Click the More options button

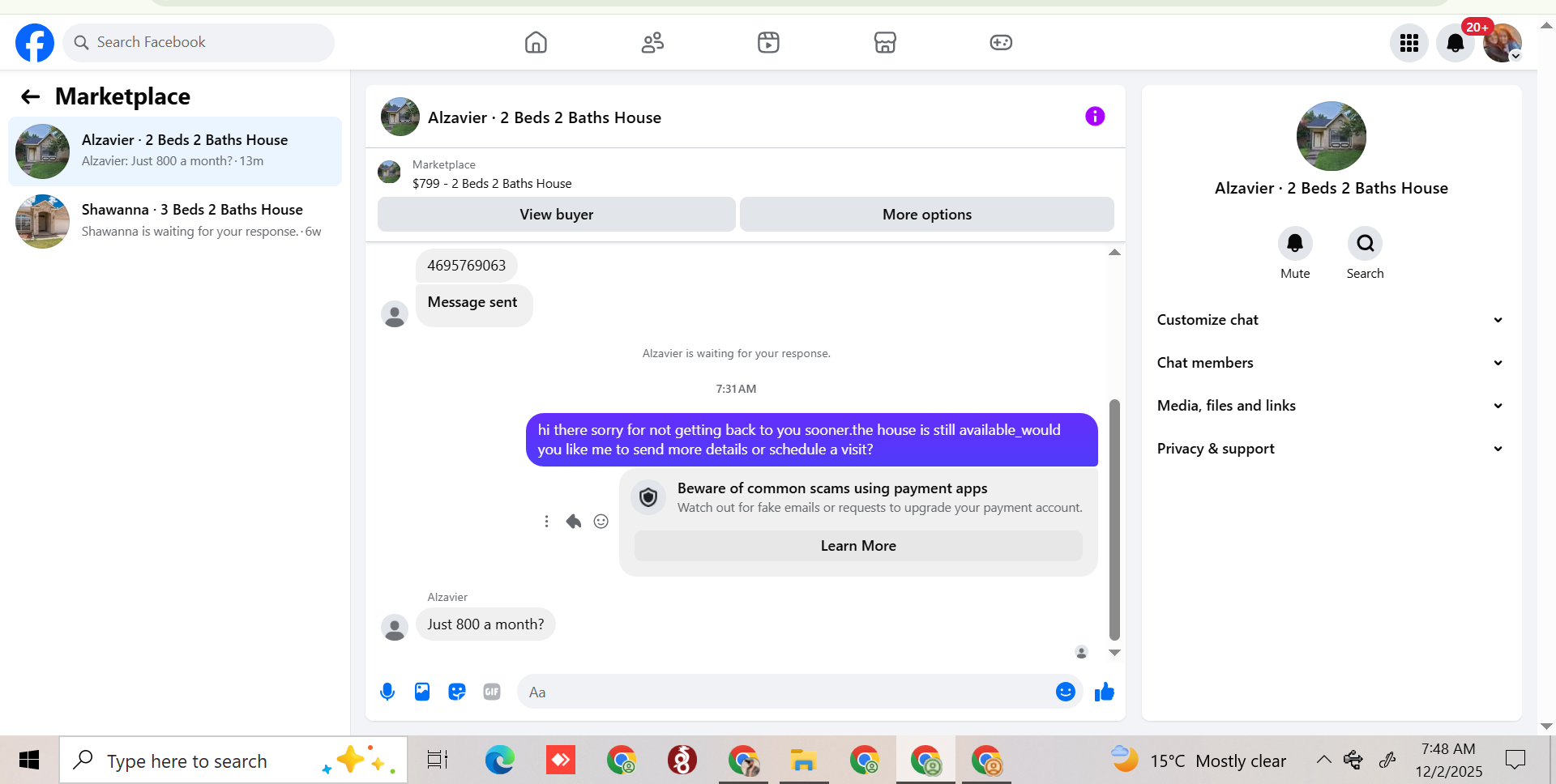(927, 215)
